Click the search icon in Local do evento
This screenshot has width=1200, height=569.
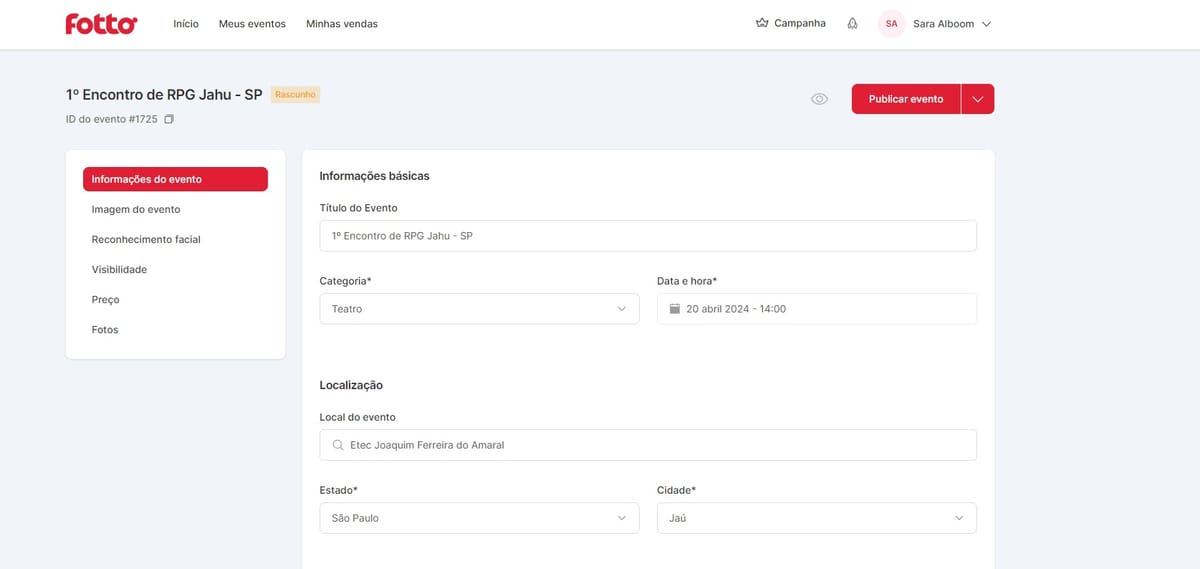338,445
